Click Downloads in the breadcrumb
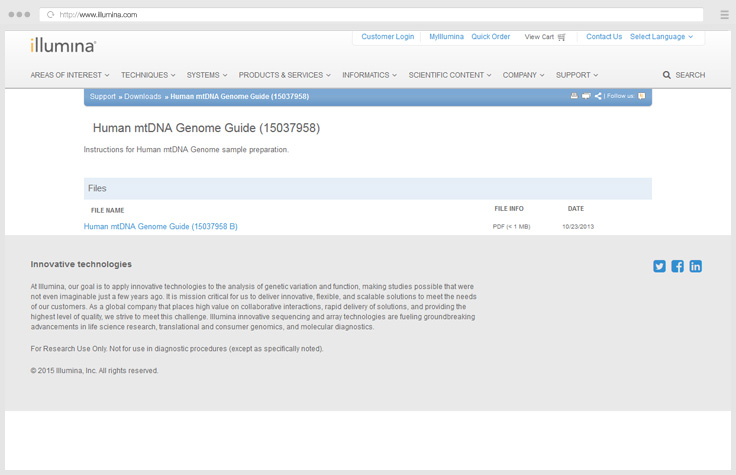Screen dimensions: 736x475 pos(143,97)
